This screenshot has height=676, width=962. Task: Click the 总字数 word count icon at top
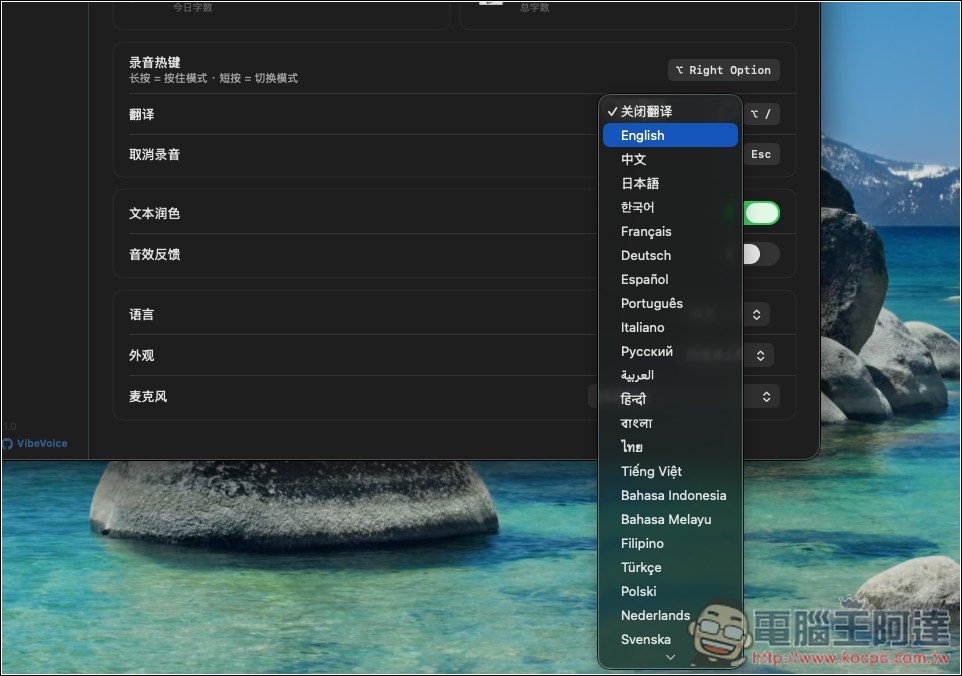pyautogui.click(x=488, y=5)
